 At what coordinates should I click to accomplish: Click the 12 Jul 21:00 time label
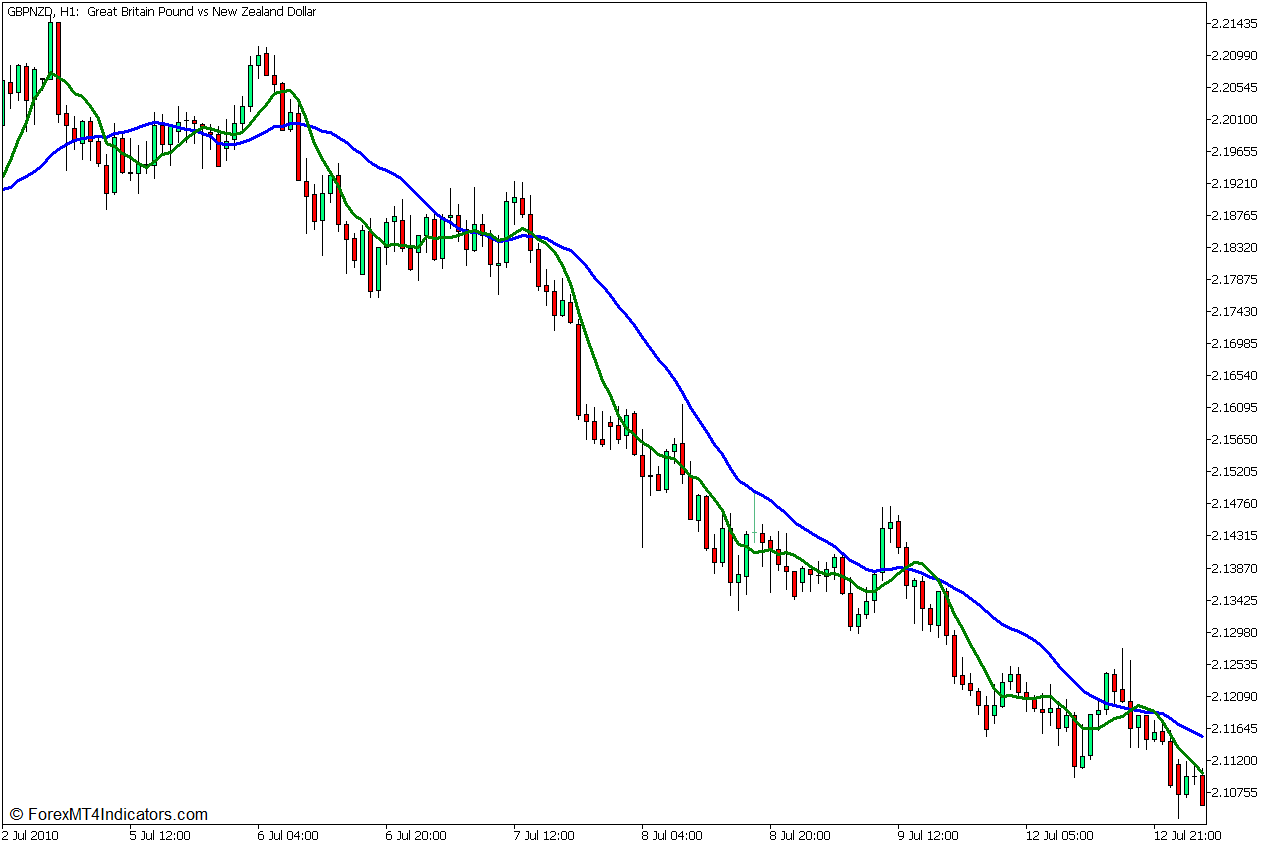(1186, 836)
